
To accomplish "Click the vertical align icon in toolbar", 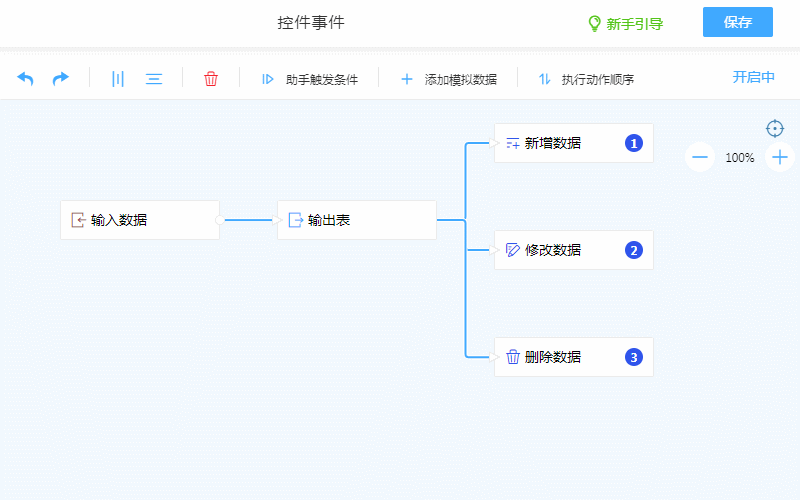I will pyautogui.click(x=118, y=79).
